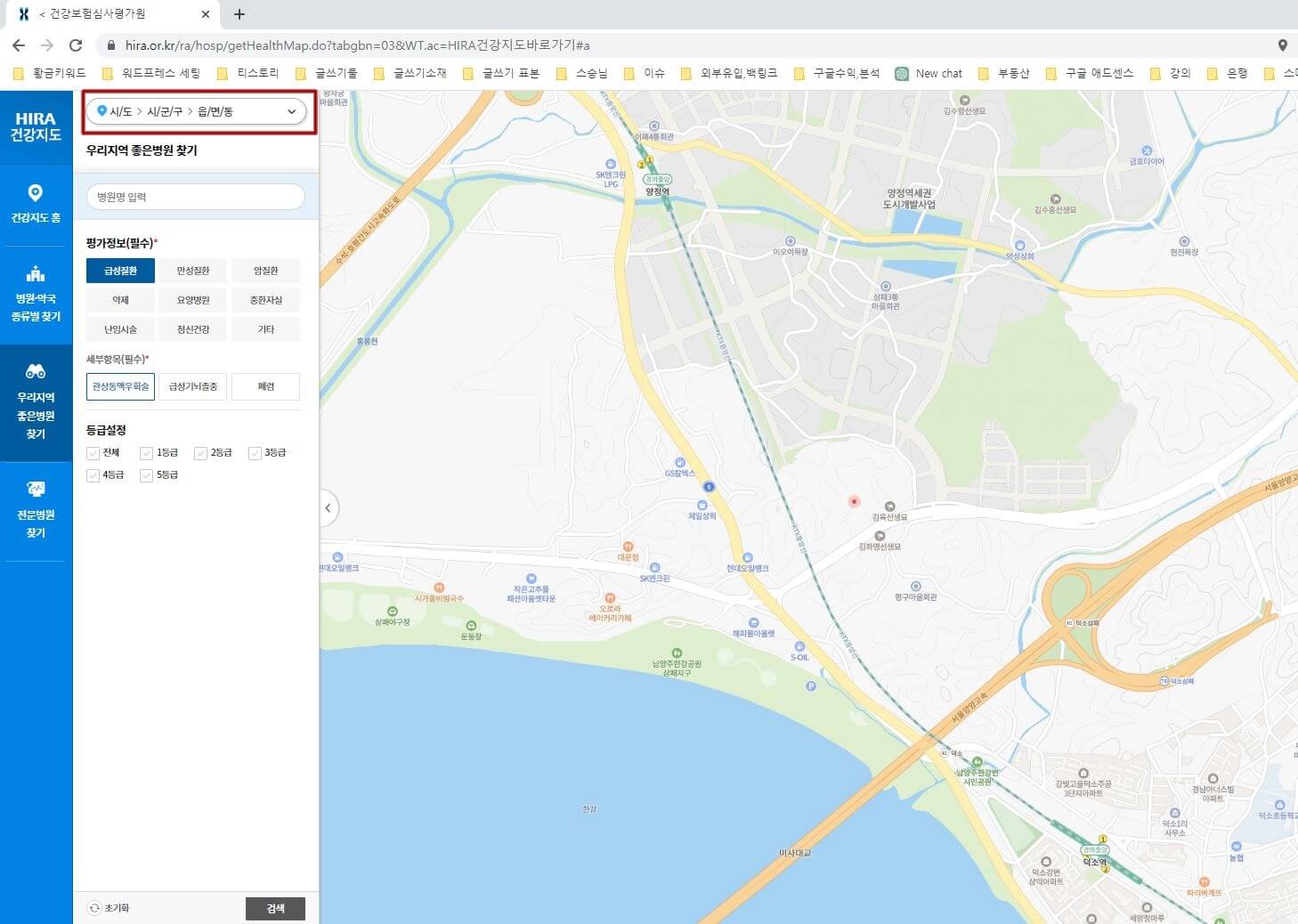Open 건강지도 홈 from the sidebar
Image resolution: width=1298 pixels, height=924 pixels.
(36, 204)
